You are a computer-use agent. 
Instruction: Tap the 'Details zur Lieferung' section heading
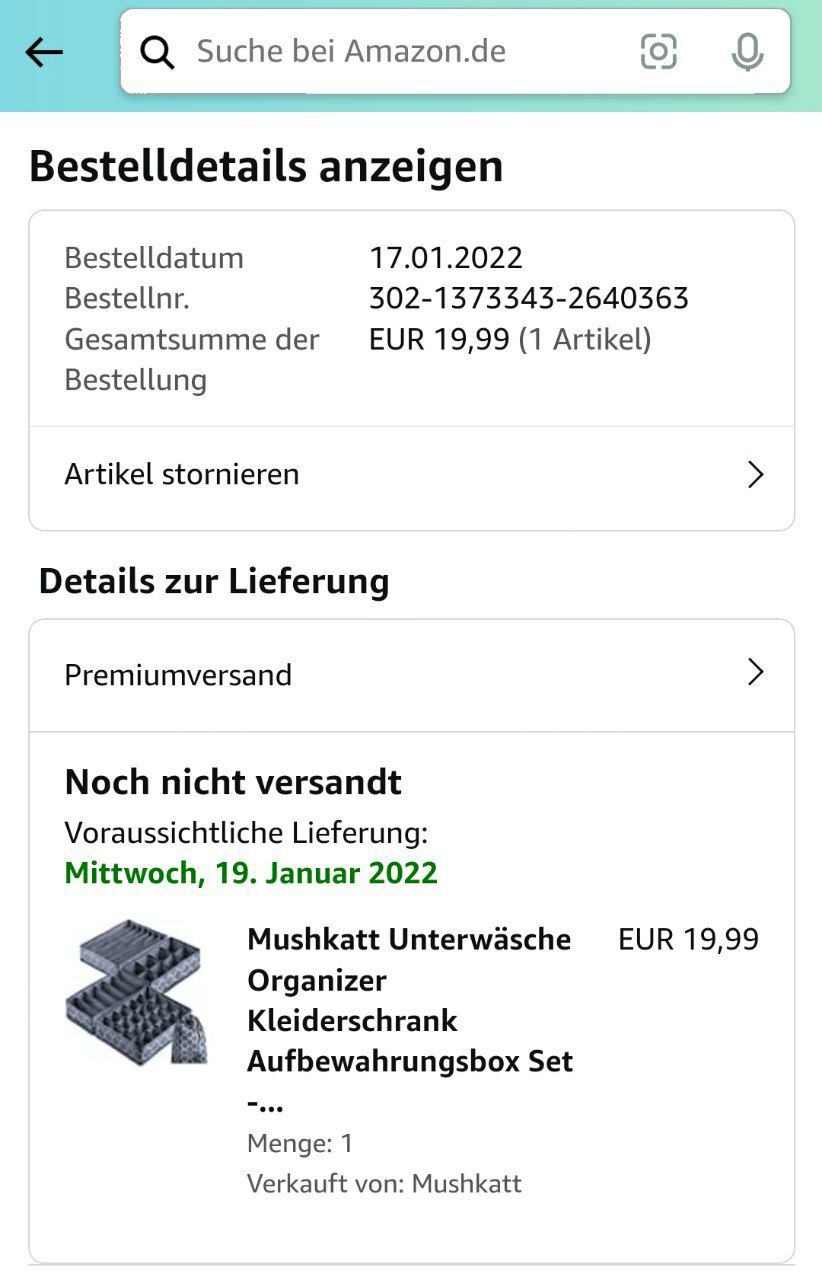click(x=214, y=581)
